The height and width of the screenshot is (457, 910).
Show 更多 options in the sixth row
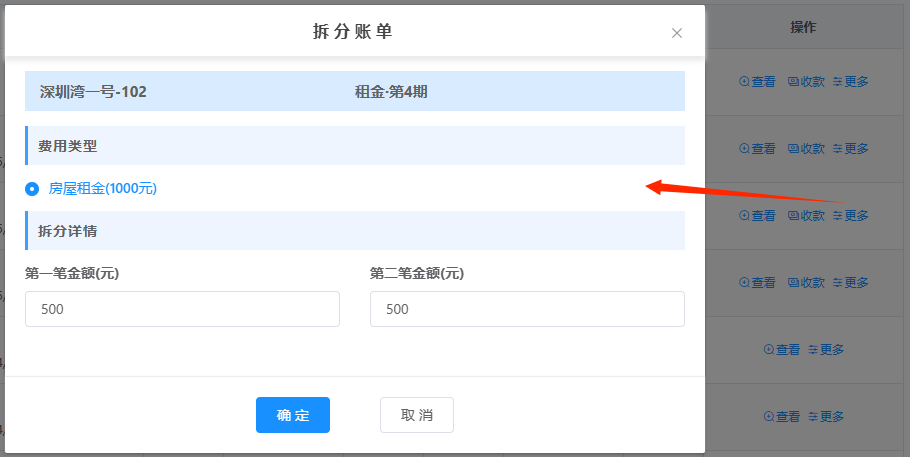pyautogui.click(x=826, y=417)
